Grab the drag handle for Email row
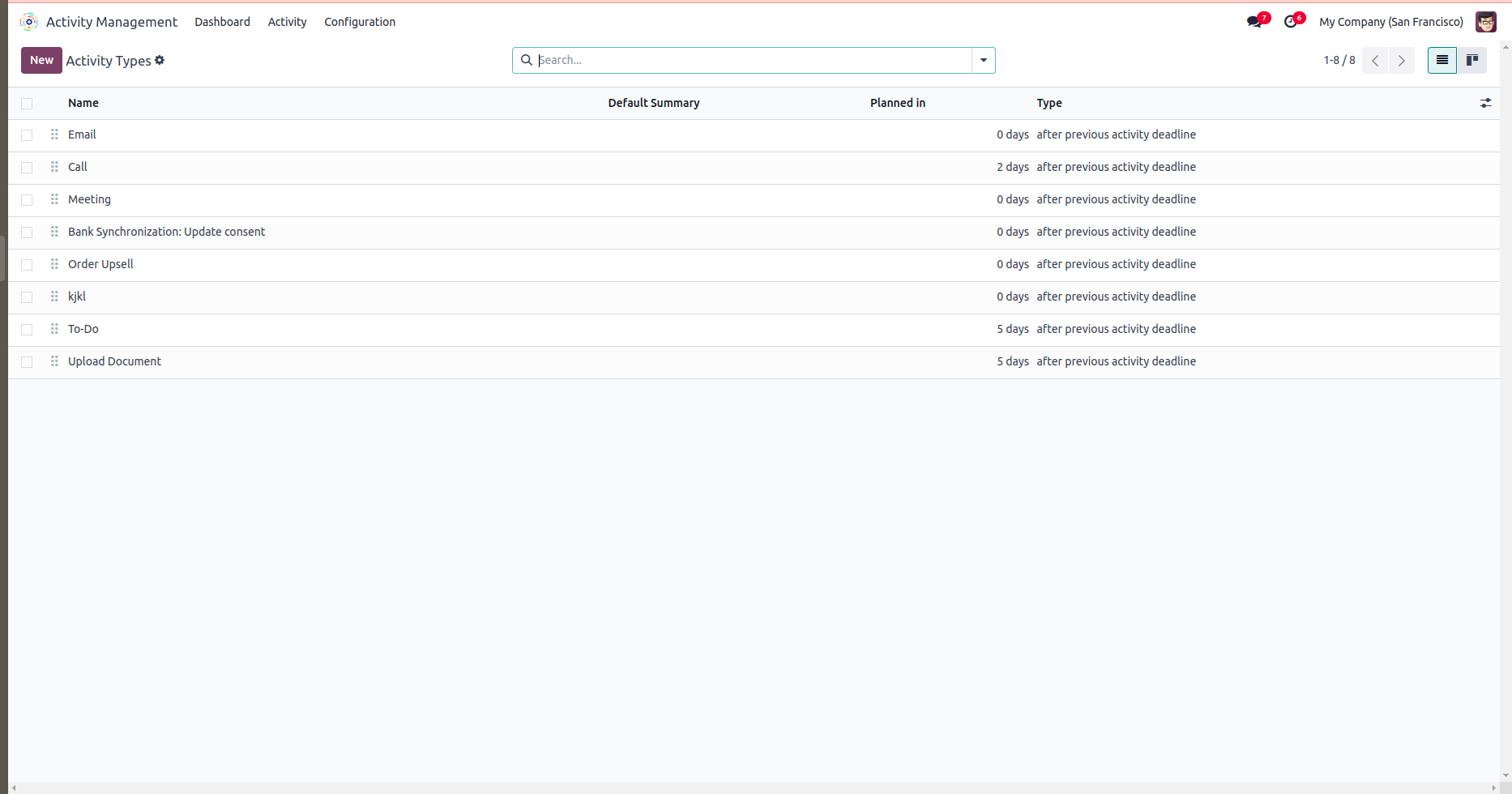 pyautogui.click(x=54, y=134)
